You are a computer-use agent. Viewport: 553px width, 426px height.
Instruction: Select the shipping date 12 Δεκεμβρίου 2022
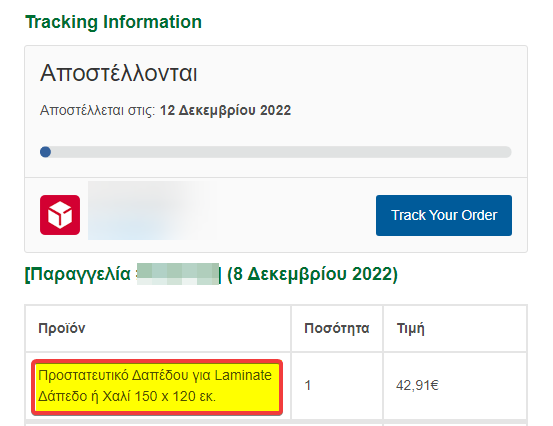225,110
